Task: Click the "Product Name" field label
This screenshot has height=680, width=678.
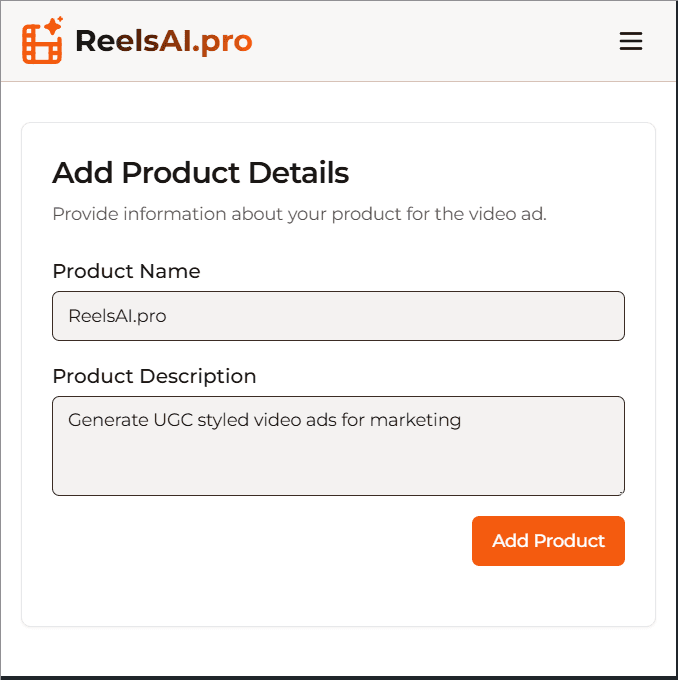Action: (x=126, y=271)
